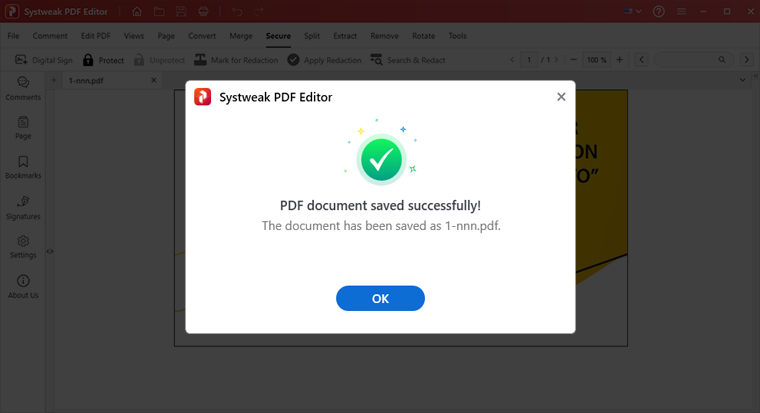Open the Comments sidebar panel
760x413 pixels.
(23, 88)
